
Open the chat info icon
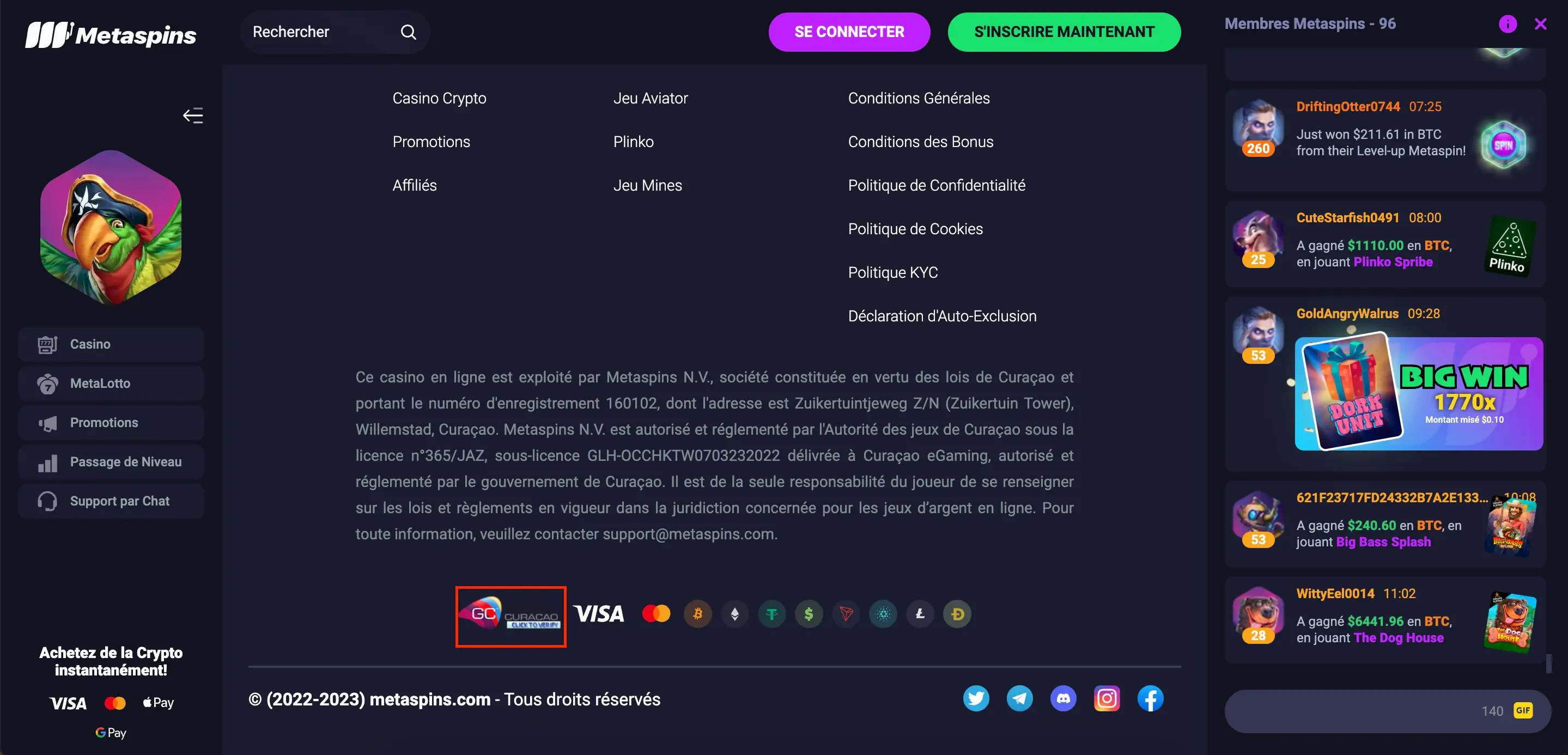[1507, 24]
